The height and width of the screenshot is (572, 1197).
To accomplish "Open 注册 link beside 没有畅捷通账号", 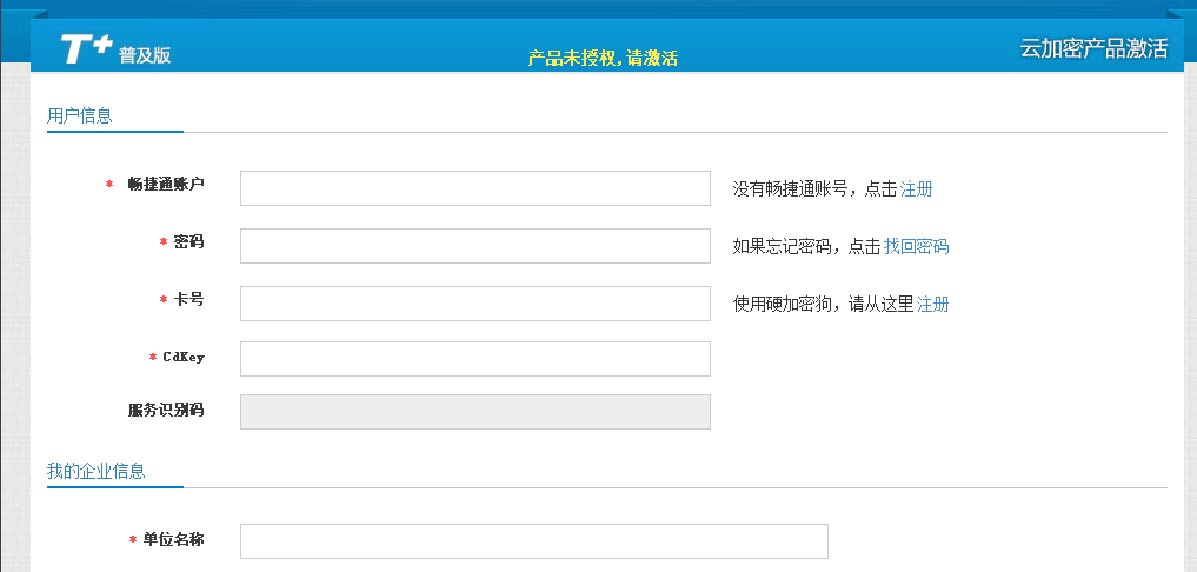I will pyautogui.click(x=916, y=189).
